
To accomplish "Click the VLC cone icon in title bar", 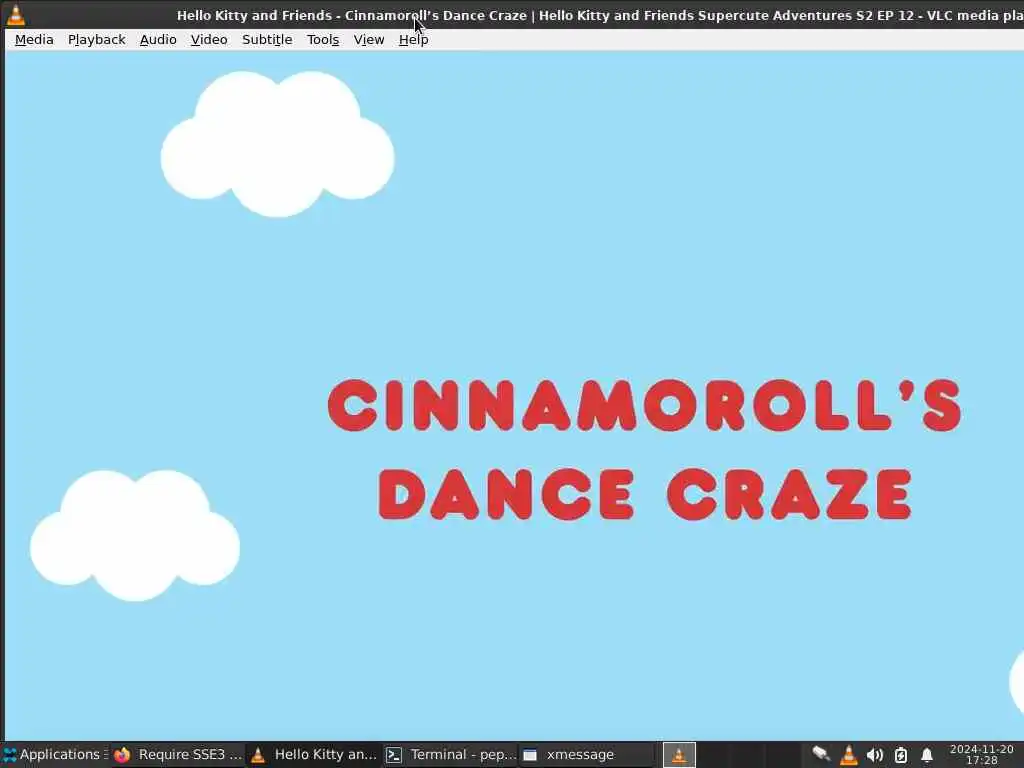I will click(16, 14).
